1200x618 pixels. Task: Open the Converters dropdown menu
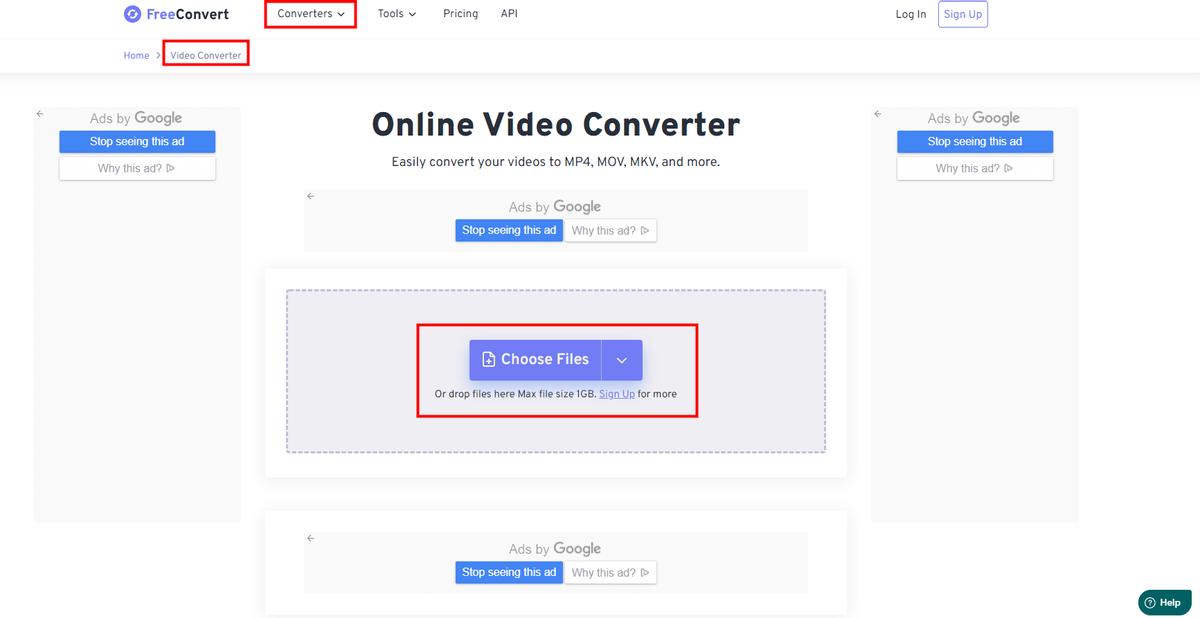[309, 13]
